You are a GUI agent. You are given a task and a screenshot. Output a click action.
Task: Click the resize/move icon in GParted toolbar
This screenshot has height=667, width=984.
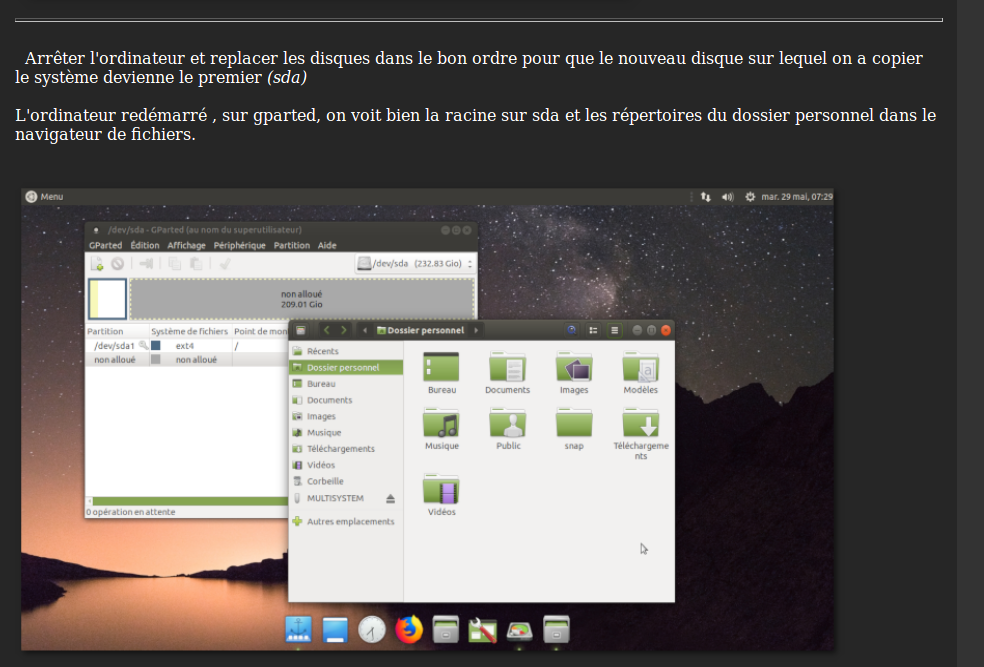[146, 264]
